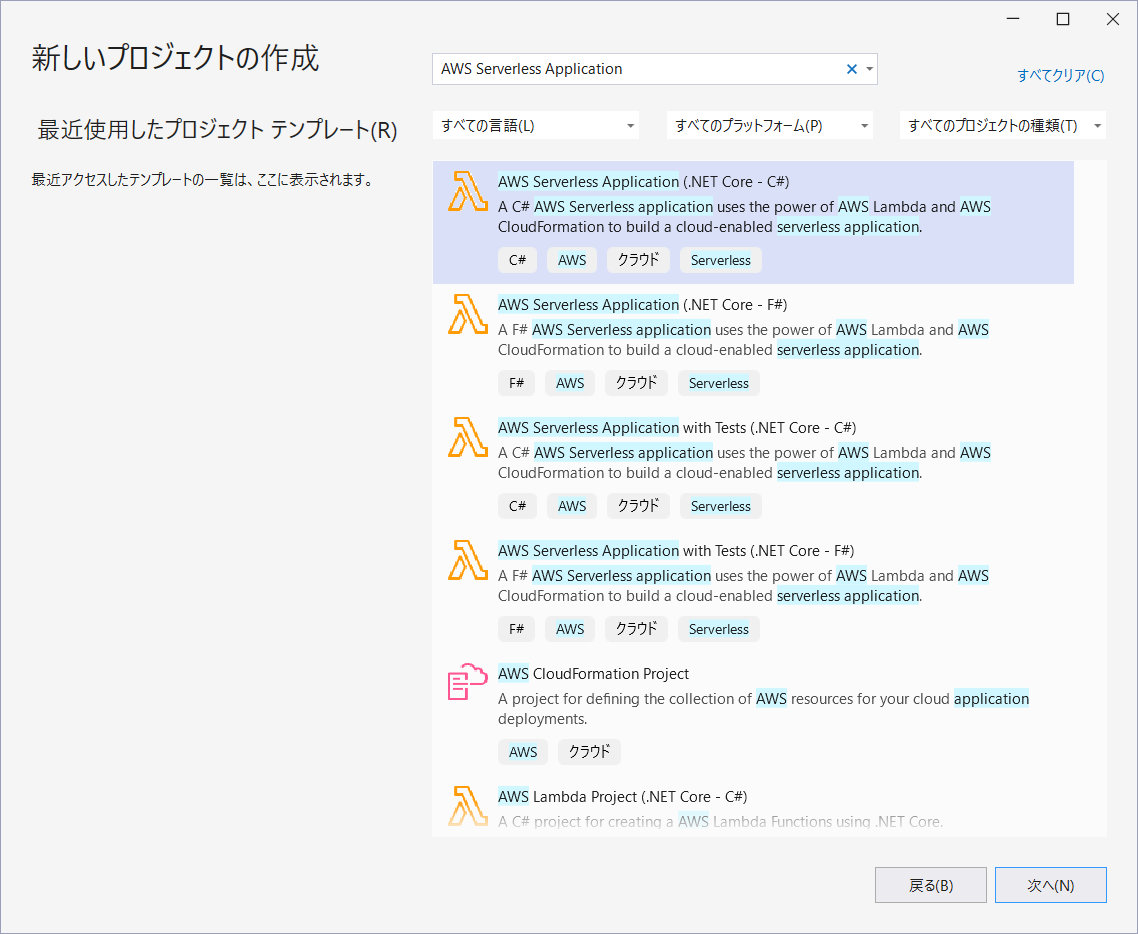Maximize the new project dialog window

1063,20
